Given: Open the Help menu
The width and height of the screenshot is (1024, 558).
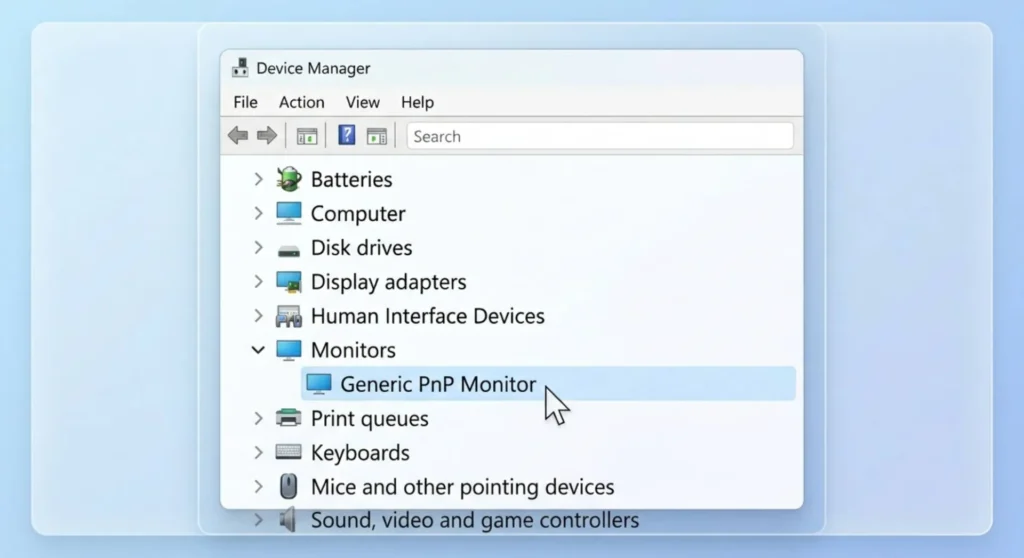Looking at the screenshot, I should coord(417,102).
